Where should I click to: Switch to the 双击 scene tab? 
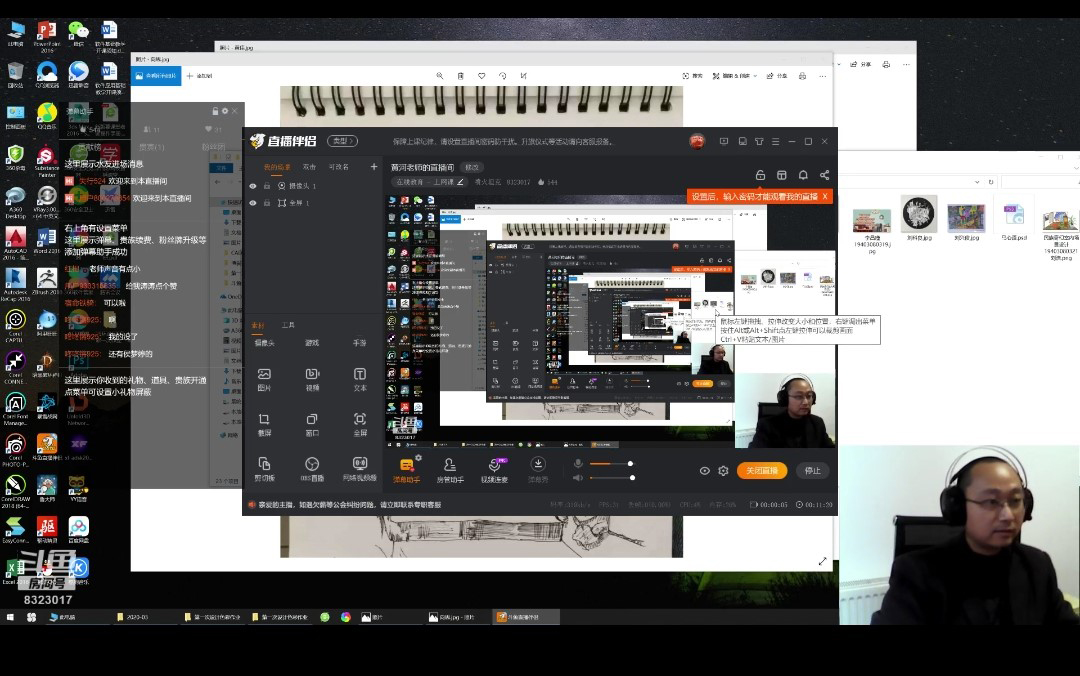[x=309, y=167]
